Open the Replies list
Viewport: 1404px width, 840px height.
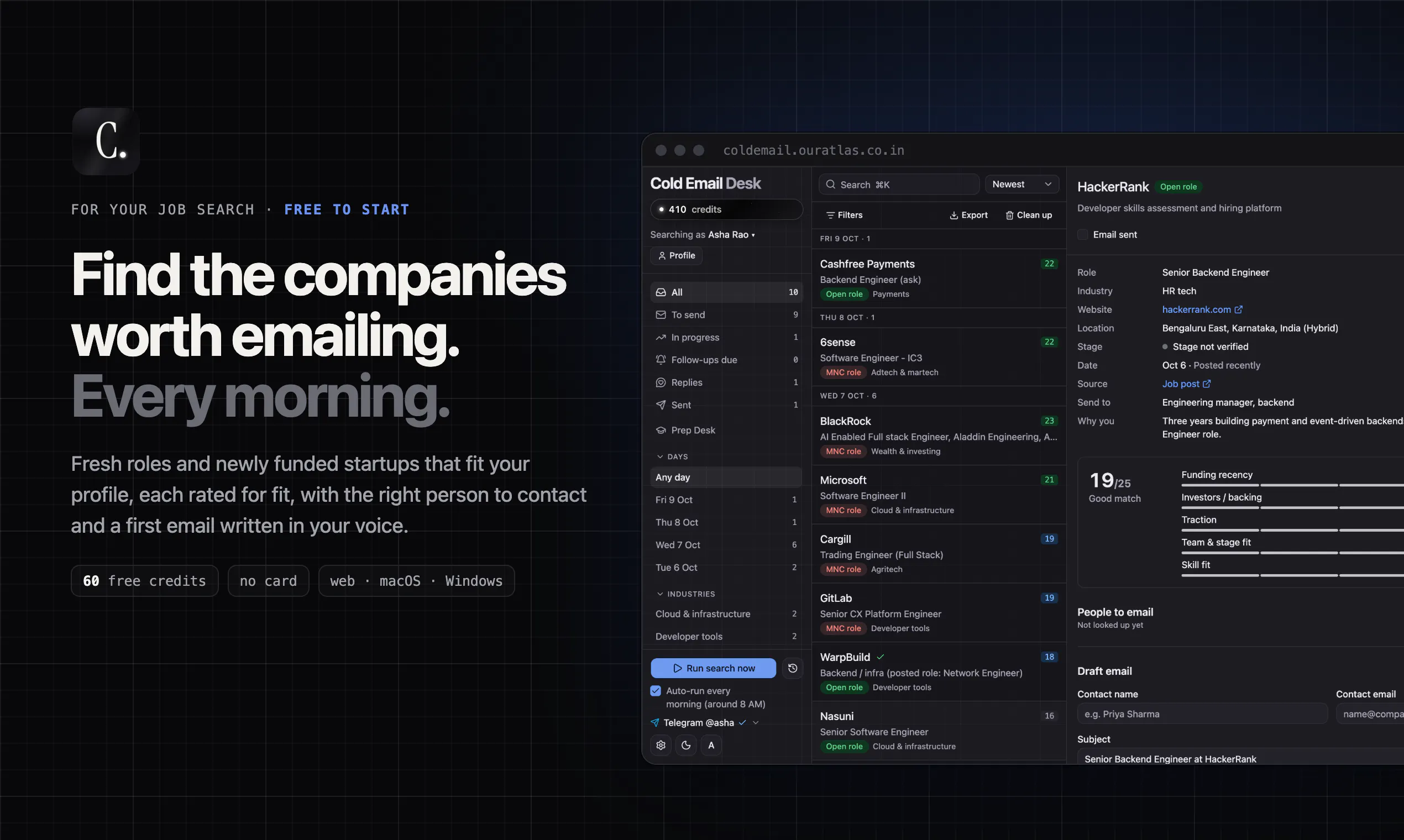pos(726,382)
